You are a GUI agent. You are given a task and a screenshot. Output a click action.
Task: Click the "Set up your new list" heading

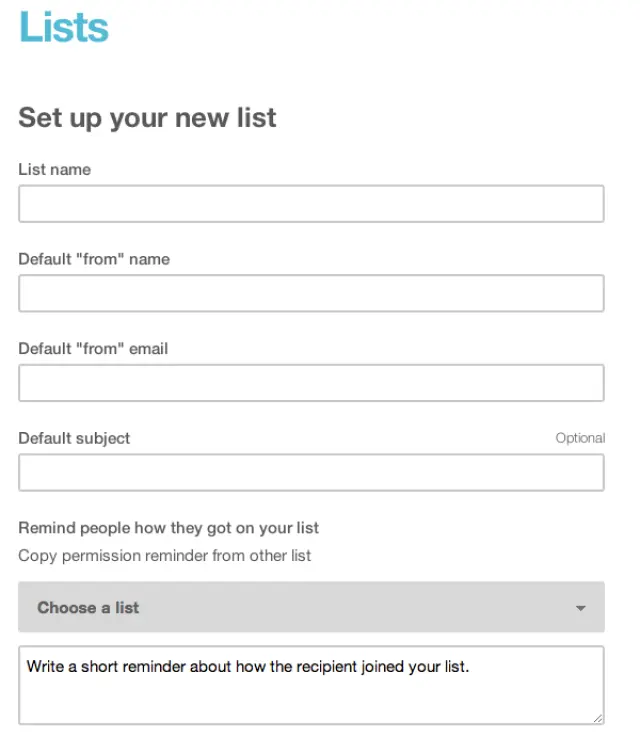tap(147, 118)
